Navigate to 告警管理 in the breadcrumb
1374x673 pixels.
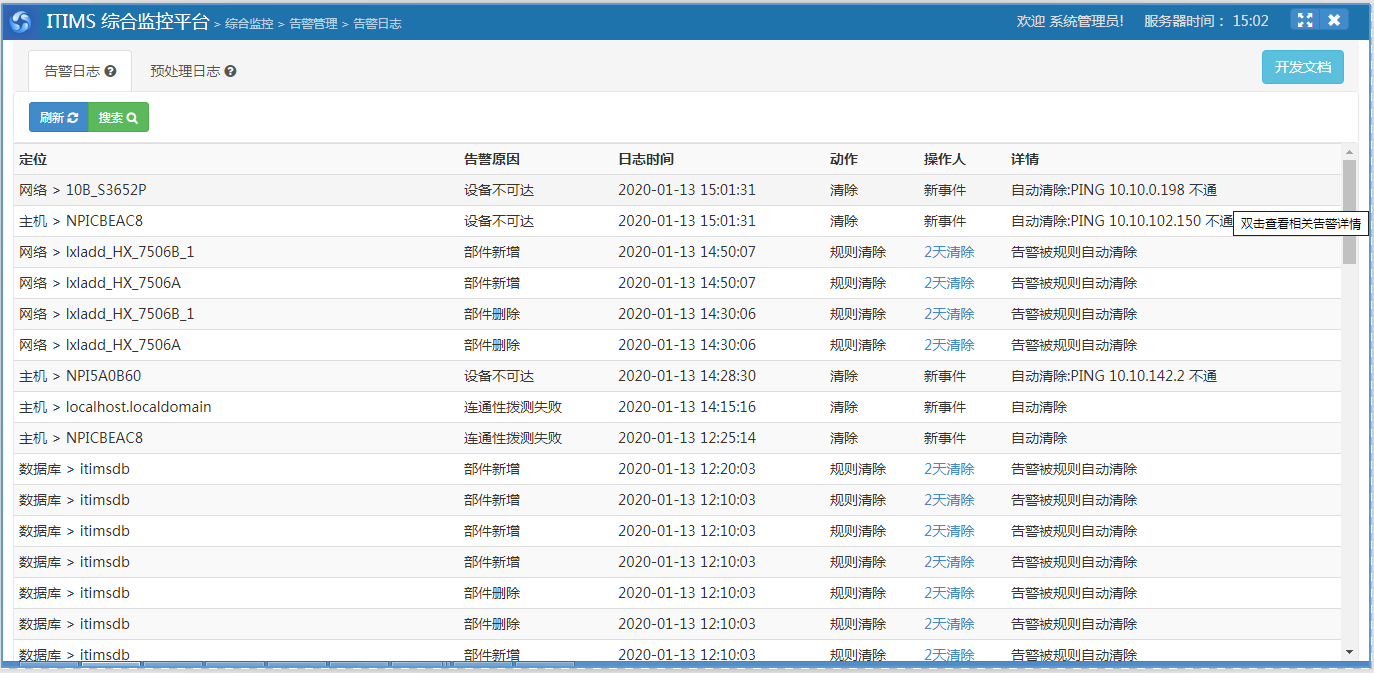pos(313,23)
